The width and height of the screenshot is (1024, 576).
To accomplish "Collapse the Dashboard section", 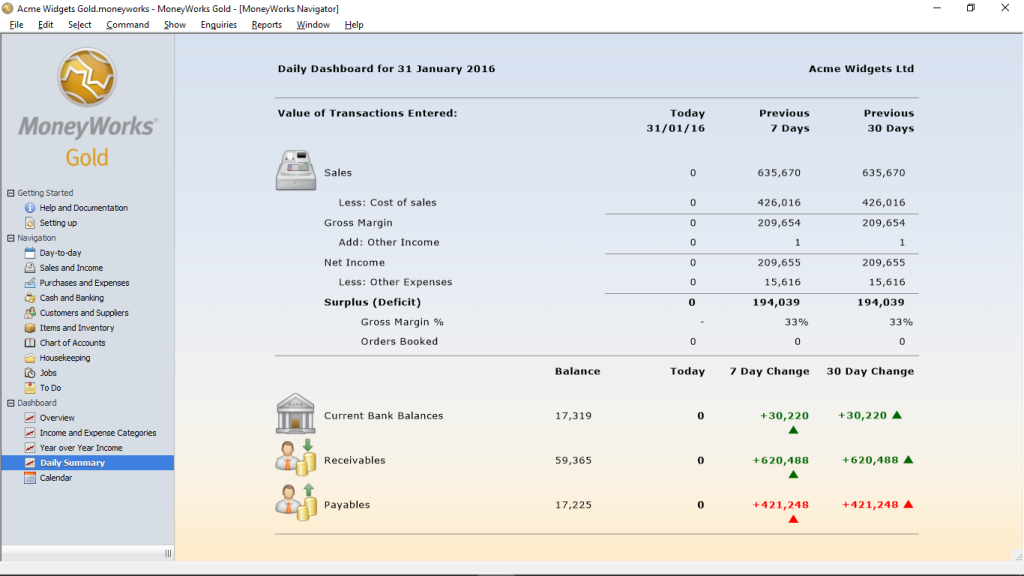I will [9, 402].
